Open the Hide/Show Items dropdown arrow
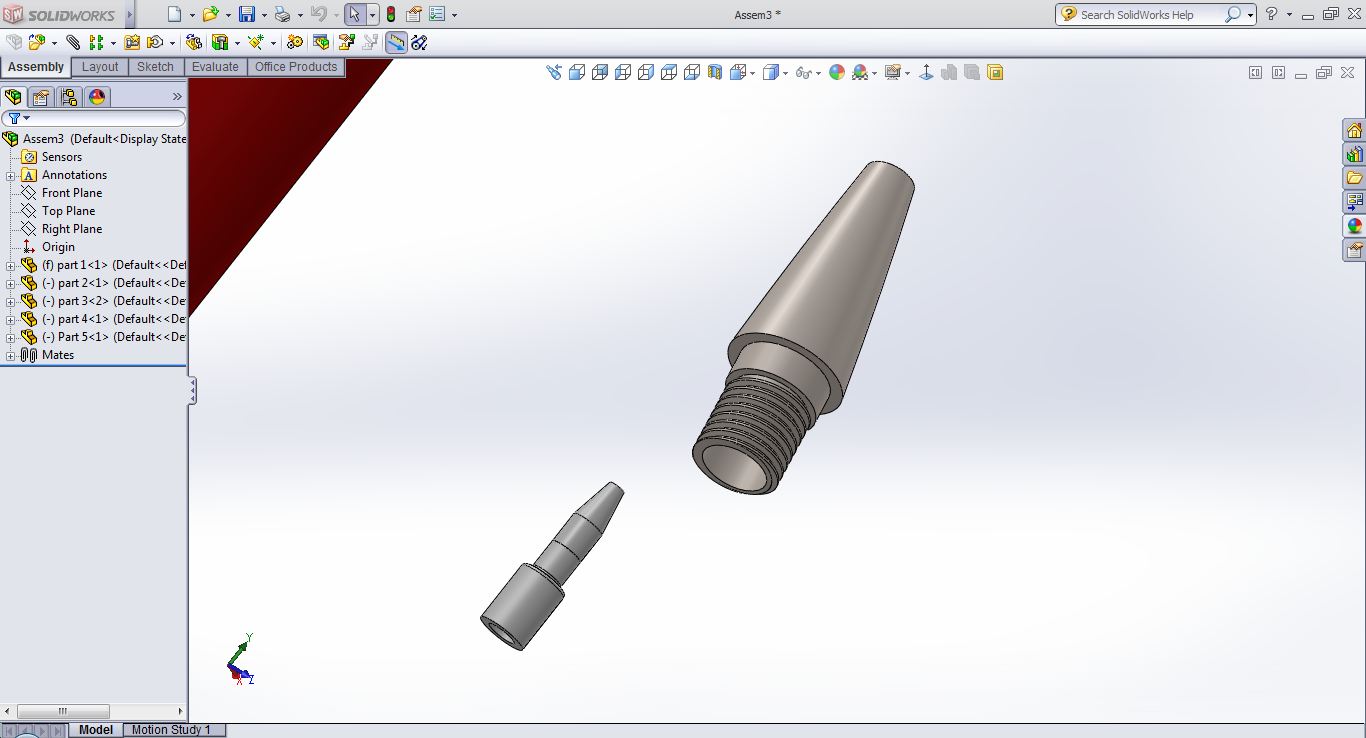1366x738 pixels. [x=818, y=73]
